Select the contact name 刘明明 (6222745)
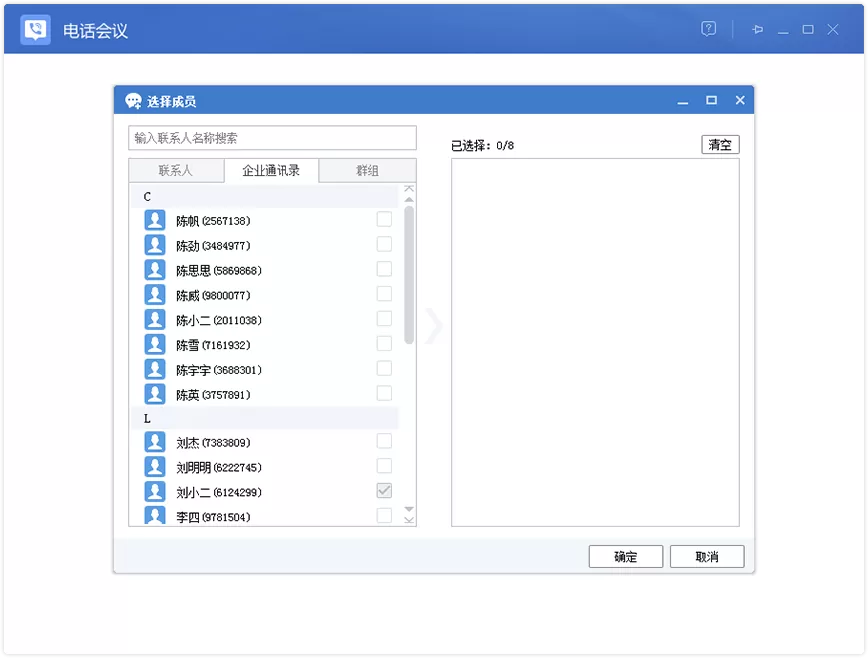This screenshot has width=868, height=658. point(219,468)
